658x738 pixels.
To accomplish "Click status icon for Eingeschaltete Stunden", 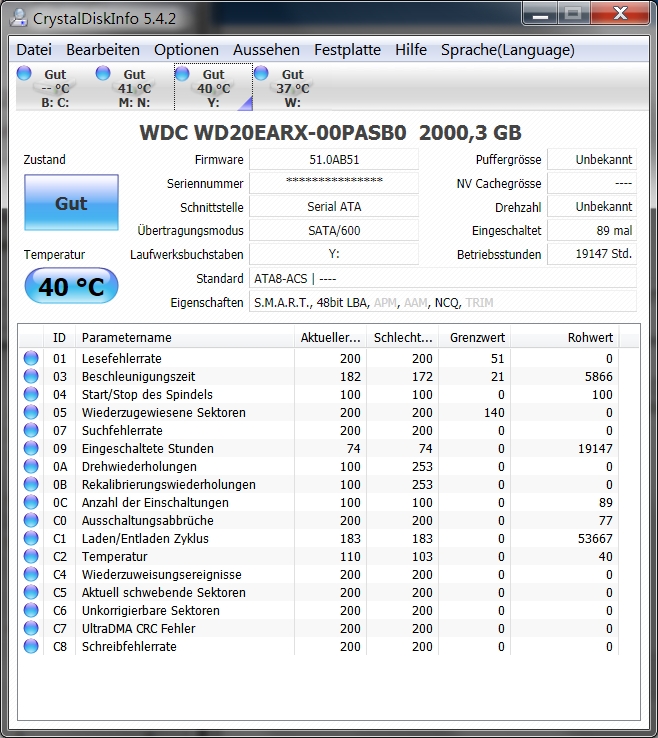I will 31,448.
